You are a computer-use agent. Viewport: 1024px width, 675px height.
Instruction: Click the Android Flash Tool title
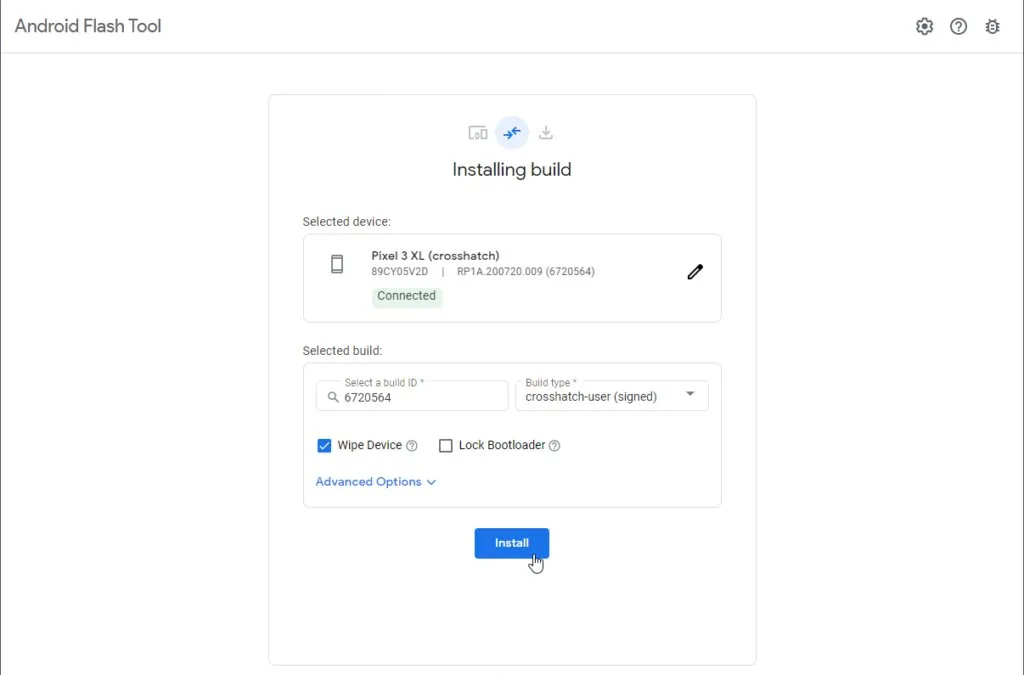[87, 26]
